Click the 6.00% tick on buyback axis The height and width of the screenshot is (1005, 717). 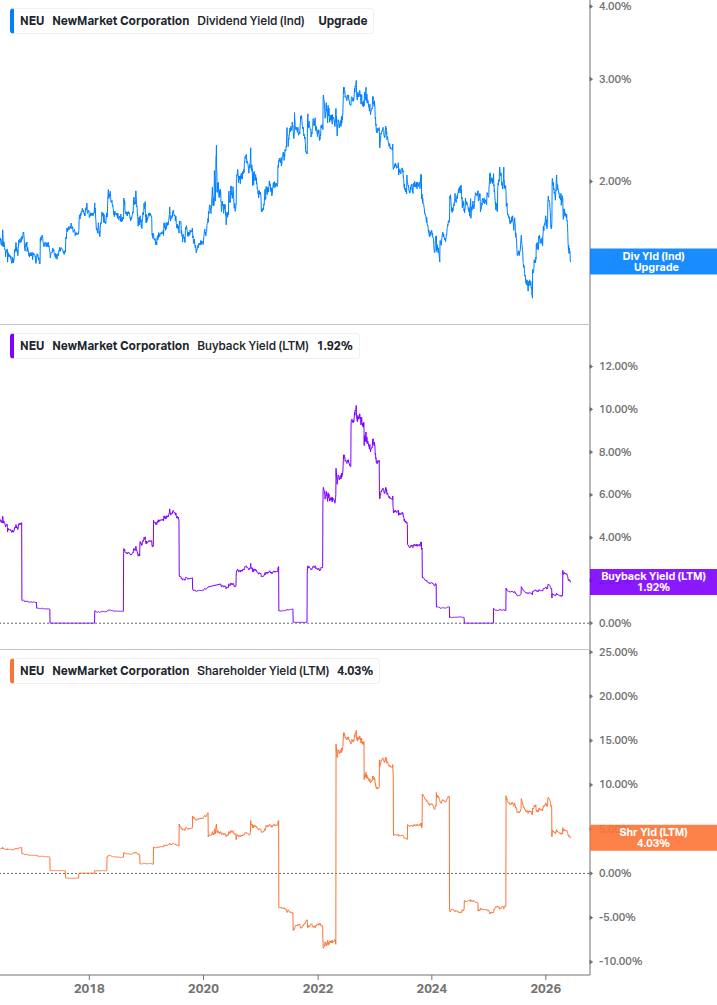click(615, 495)
